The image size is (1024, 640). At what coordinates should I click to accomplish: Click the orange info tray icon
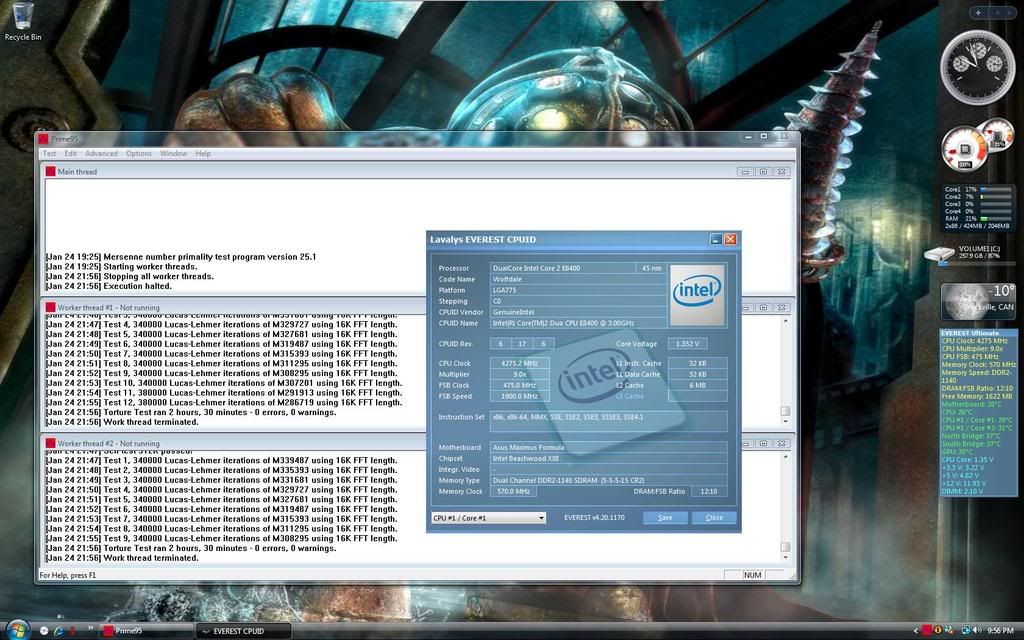pyautogui.click(x=938, y=630)
